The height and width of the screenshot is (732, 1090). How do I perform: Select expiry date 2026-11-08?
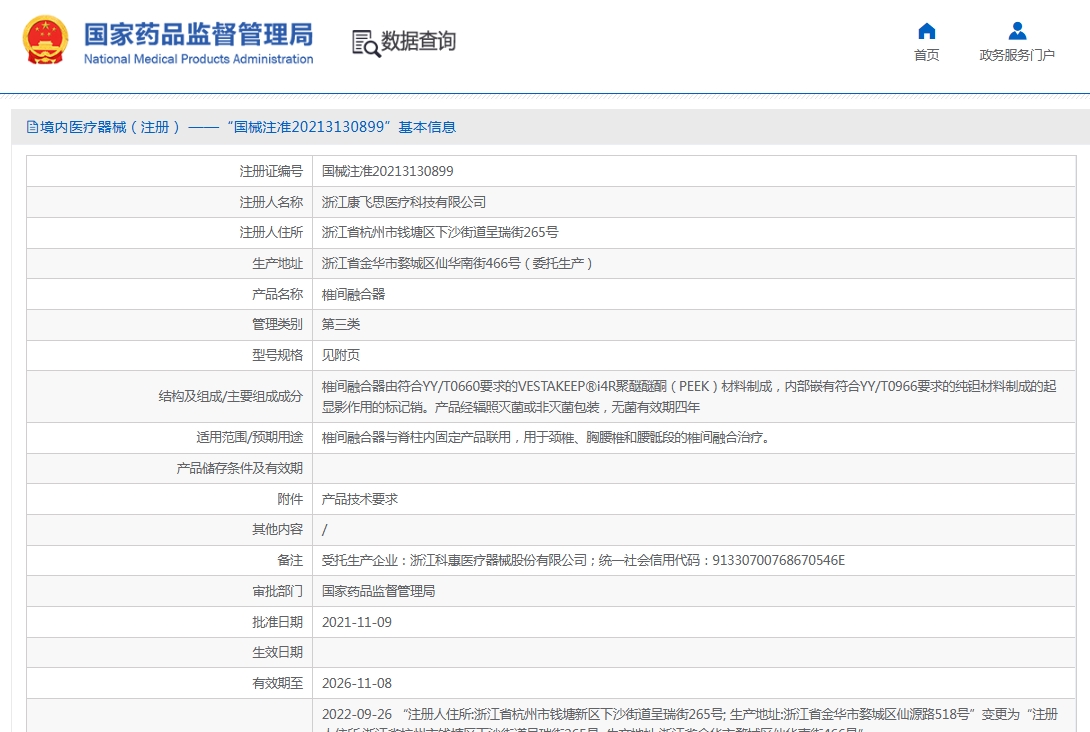click(357, 683)
